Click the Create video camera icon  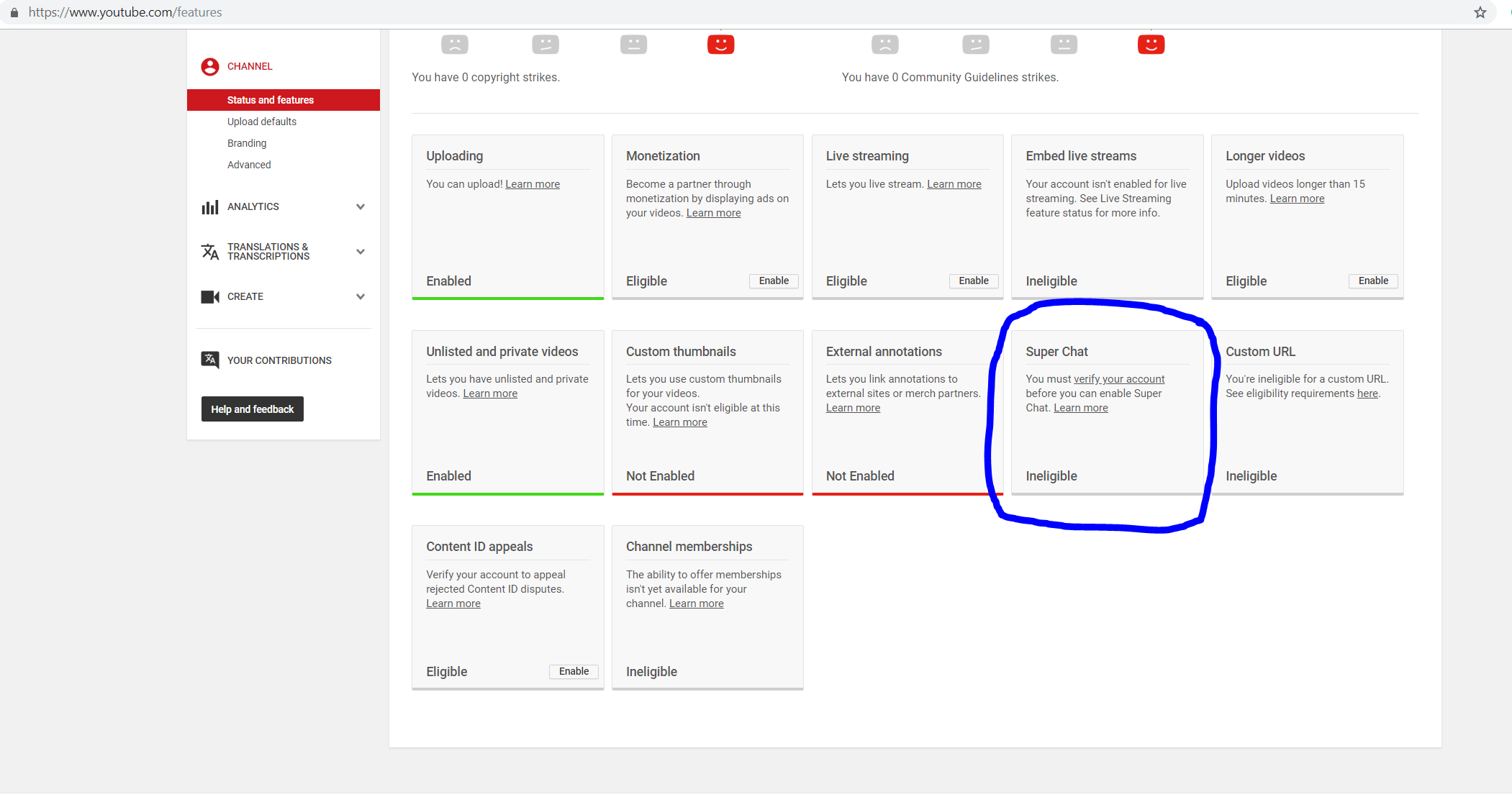[210, 297]
